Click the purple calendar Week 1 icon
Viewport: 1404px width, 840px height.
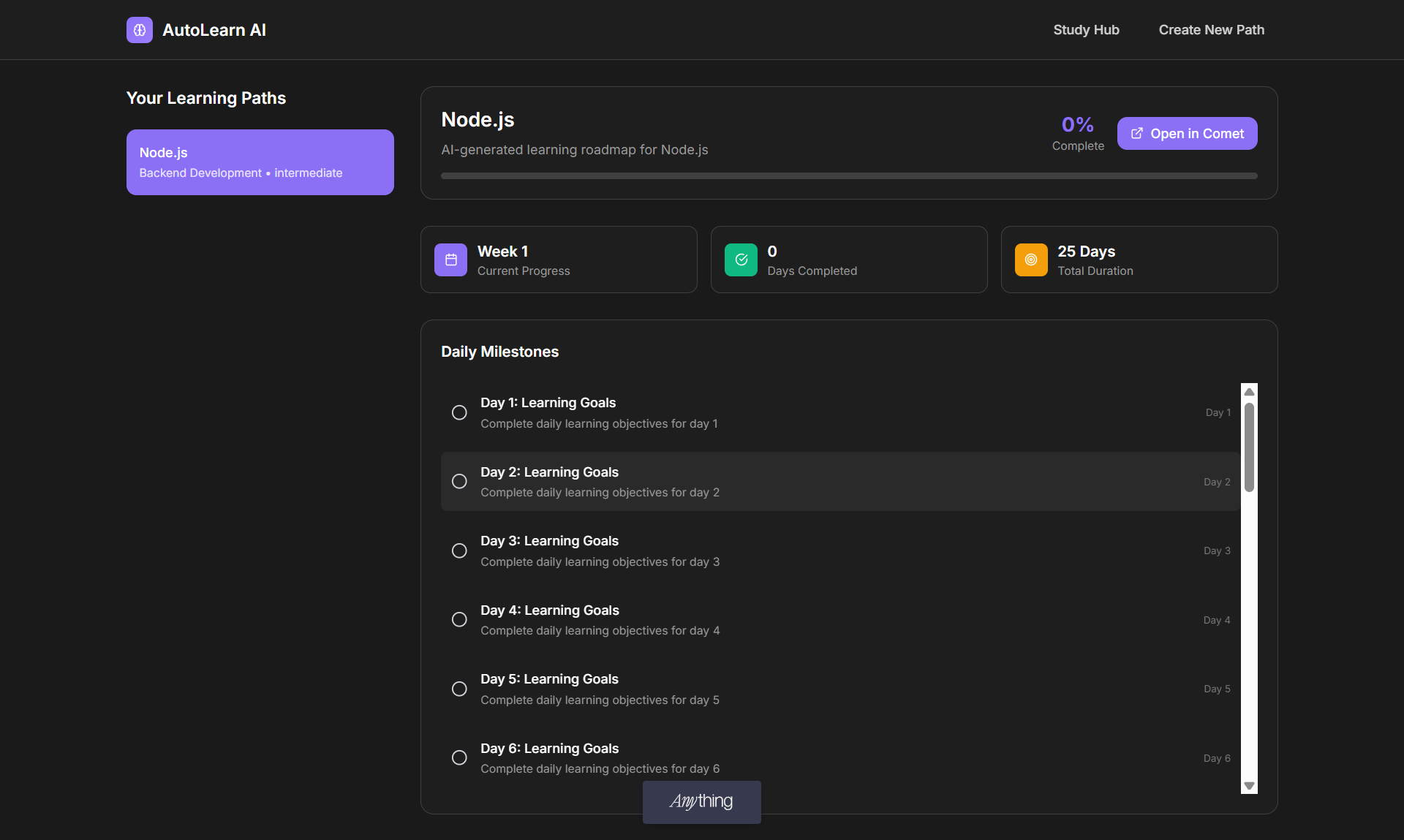point(450,260)
